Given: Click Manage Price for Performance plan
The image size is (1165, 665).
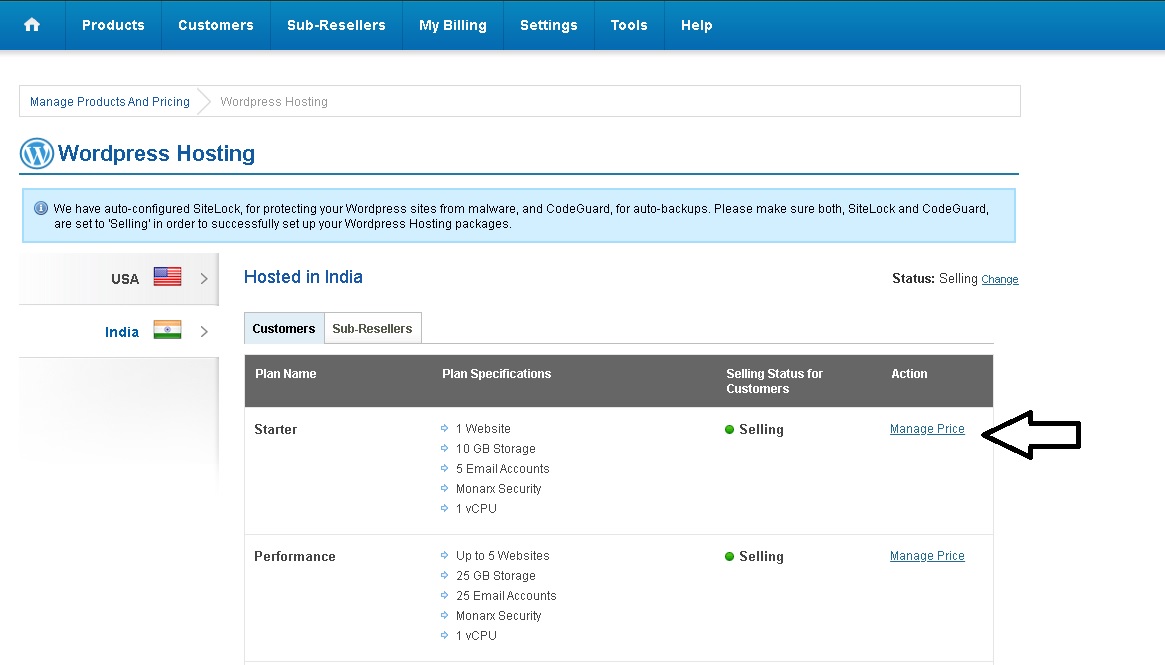Looking at the screenshot, I should point(927,556).
